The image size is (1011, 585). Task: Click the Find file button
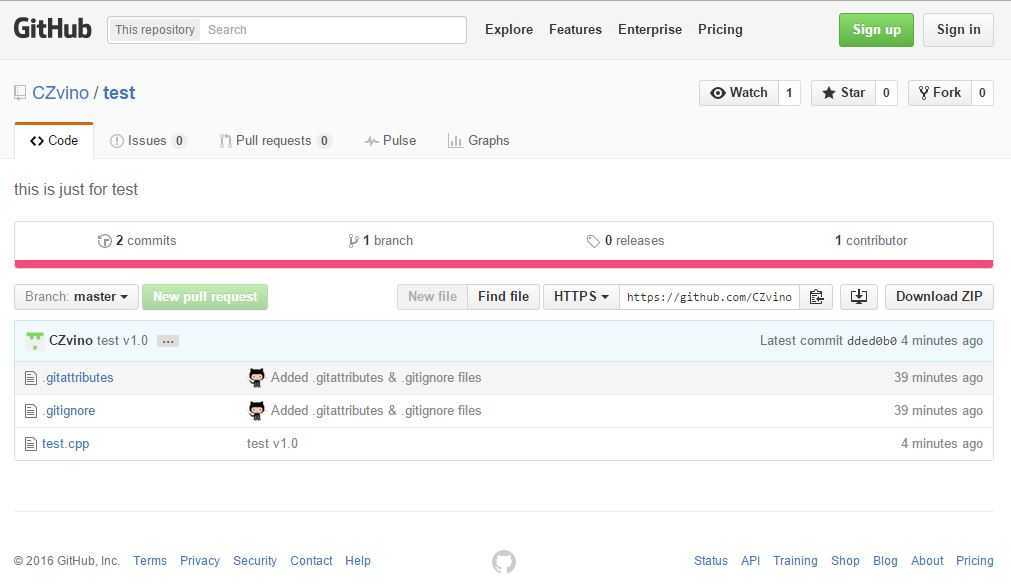click(504, 297)
